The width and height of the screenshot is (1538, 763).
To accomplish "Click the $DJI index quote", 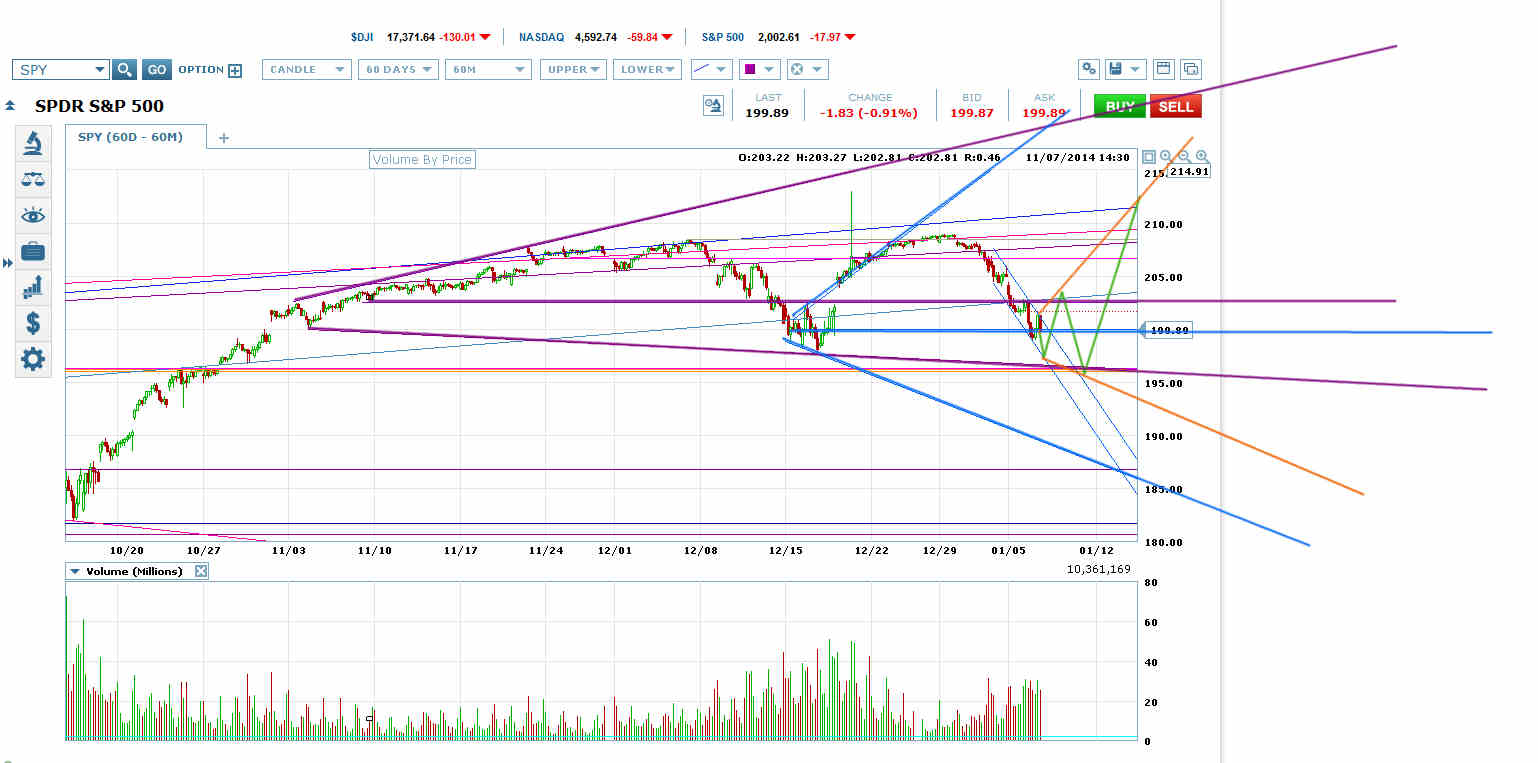I will tap(420, 37).
